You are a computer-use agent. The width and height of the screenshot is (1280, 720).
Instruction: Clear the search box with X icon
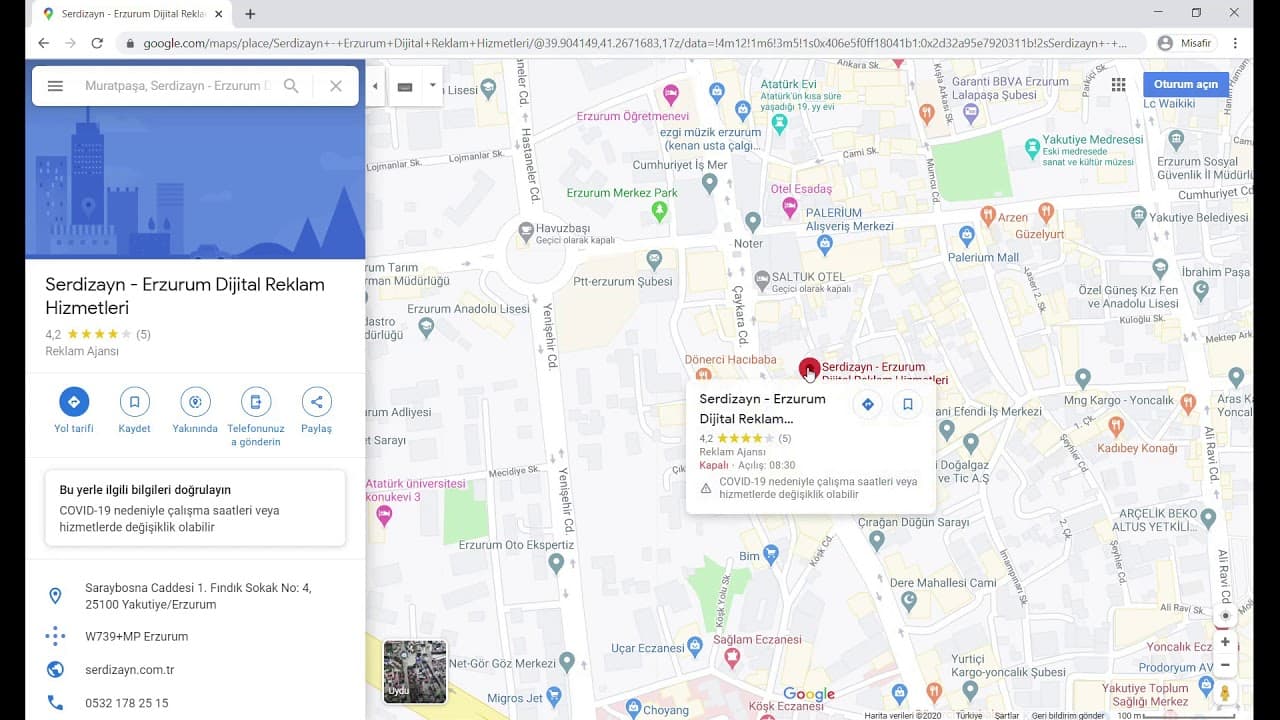pyautogui.click(x=336, y=86)
